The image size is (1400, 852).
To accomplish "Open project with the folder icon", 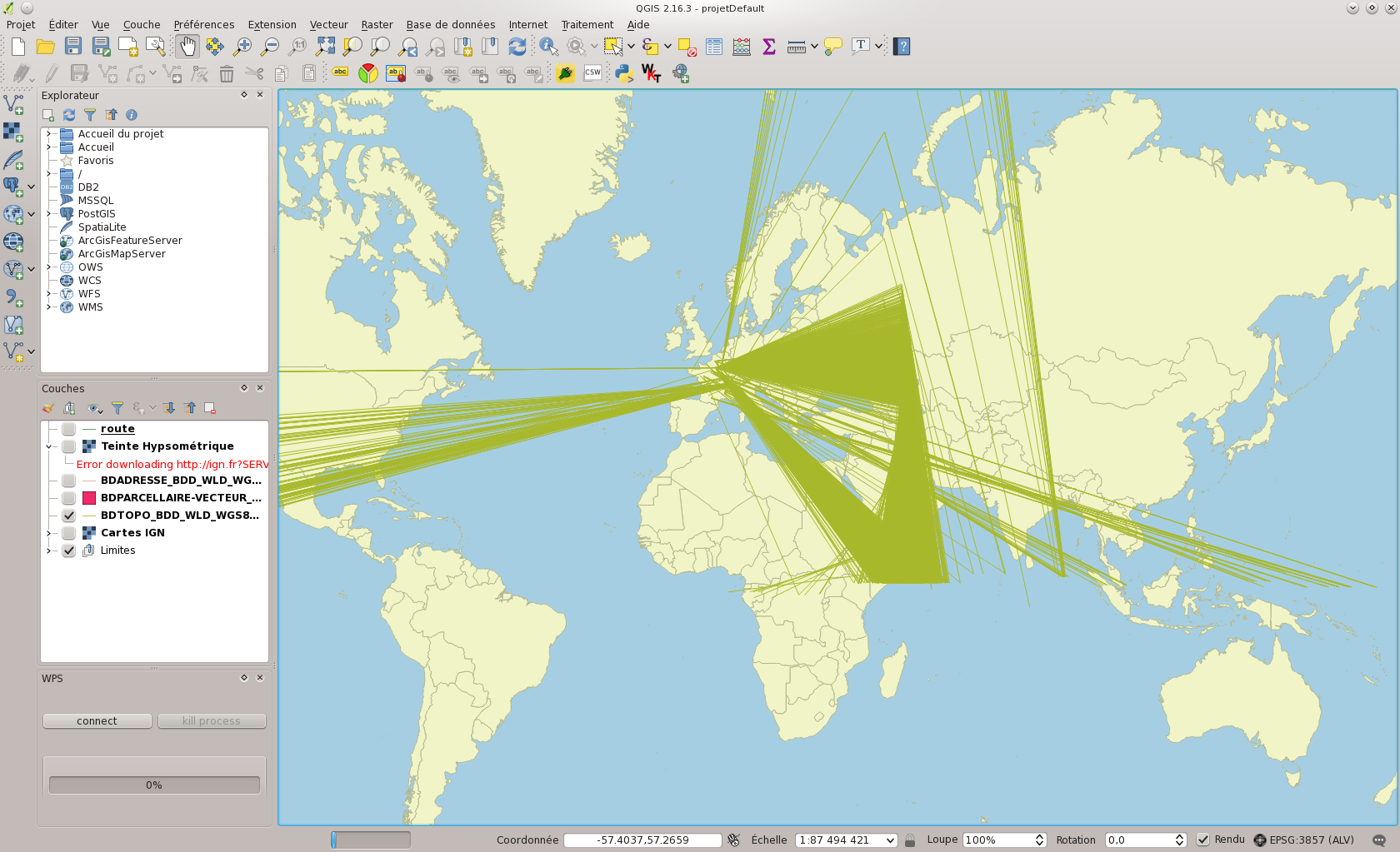I will click(46, 47).
